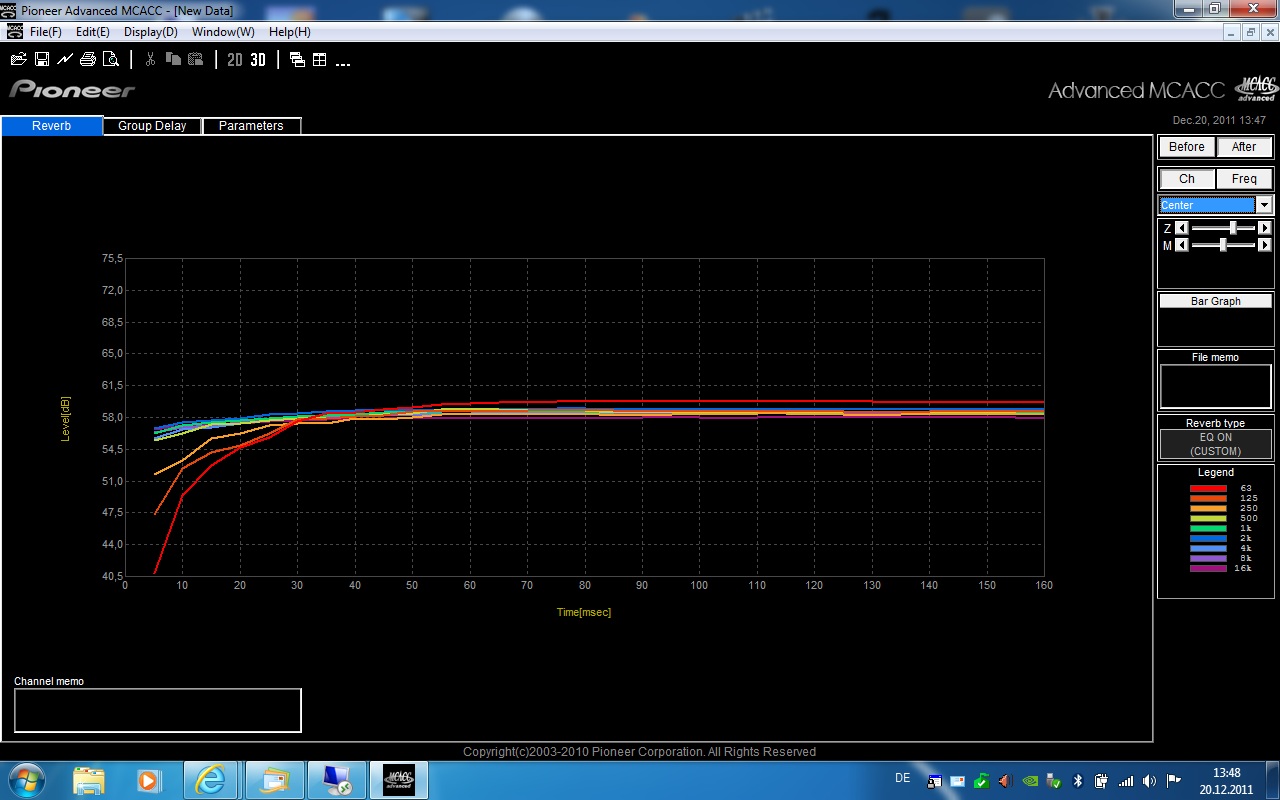This screenshot has height=800, width=1280.
Task: Click inside the File memo box
Action: (1216, 386)
